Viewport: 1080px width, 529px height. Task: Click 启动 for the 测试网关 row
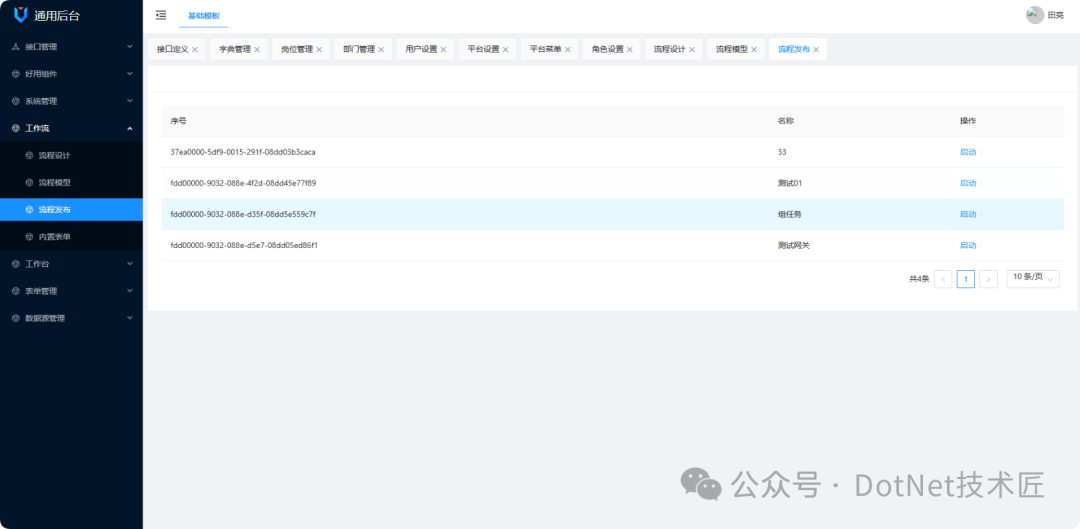point(967,245)
